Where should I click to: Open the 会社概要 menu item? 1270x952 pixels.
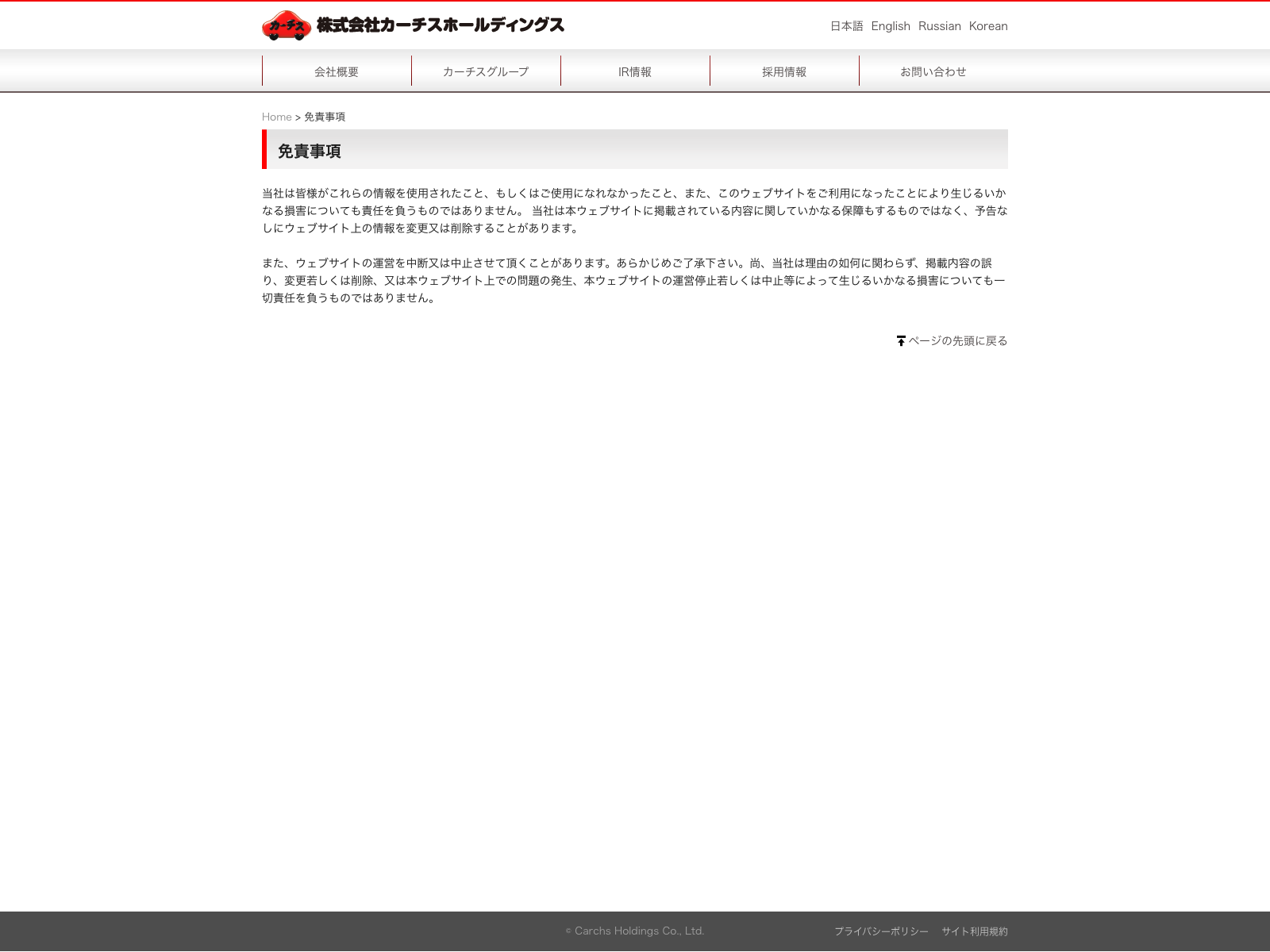(x=337, y=71)
